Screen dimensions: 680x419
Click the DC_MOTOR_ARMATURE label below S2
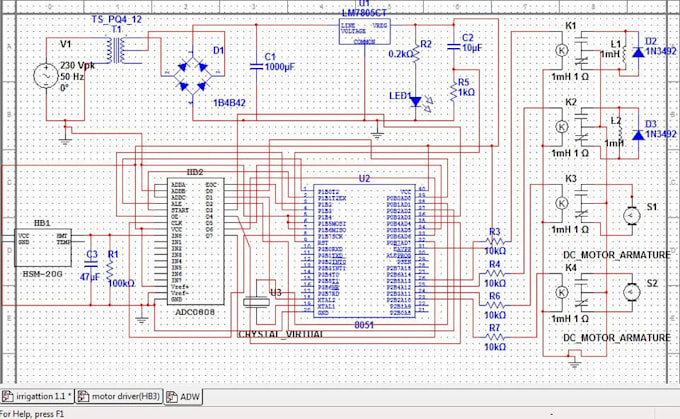pyautogui.click(x=617, y=337)
